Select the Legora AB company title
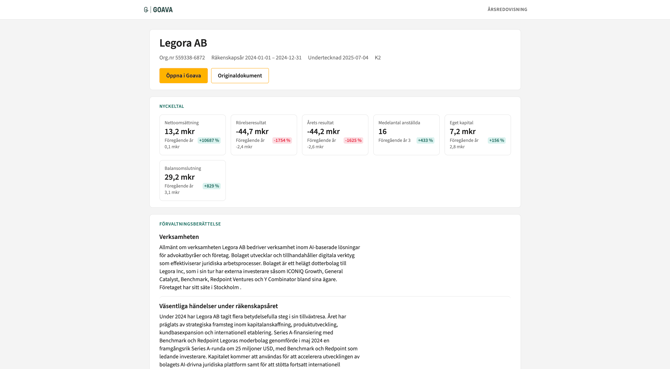Image resolution: width=670 pixels, height=369 pixels. [183, 43]
